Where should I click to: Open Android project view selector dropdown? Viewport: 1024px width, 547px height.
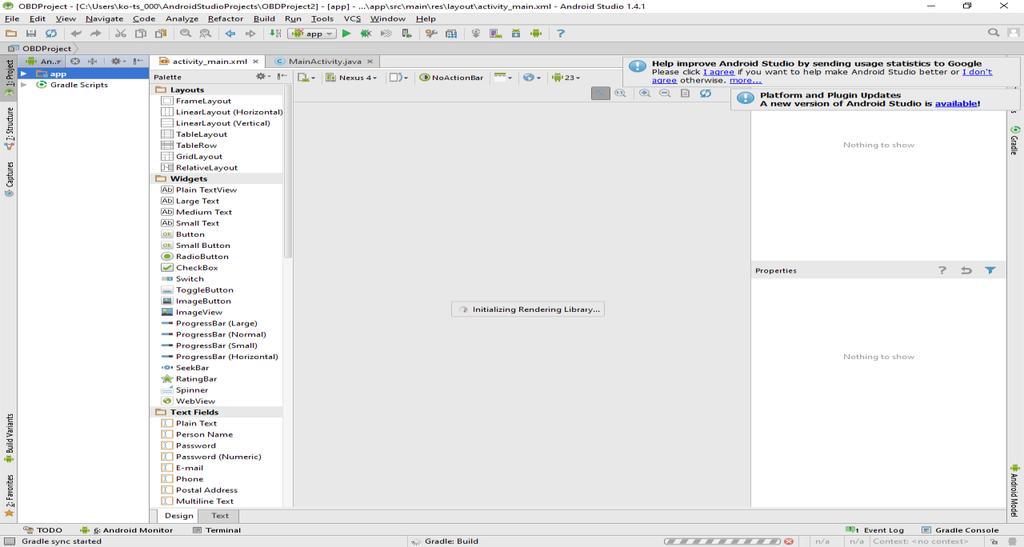[43, 61]
